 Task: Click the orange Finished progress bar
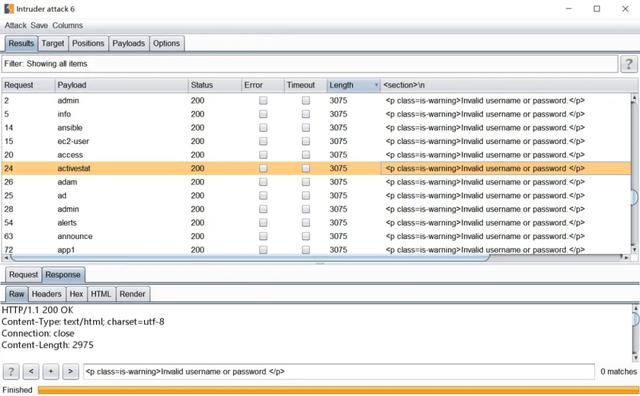click(338, 390)
